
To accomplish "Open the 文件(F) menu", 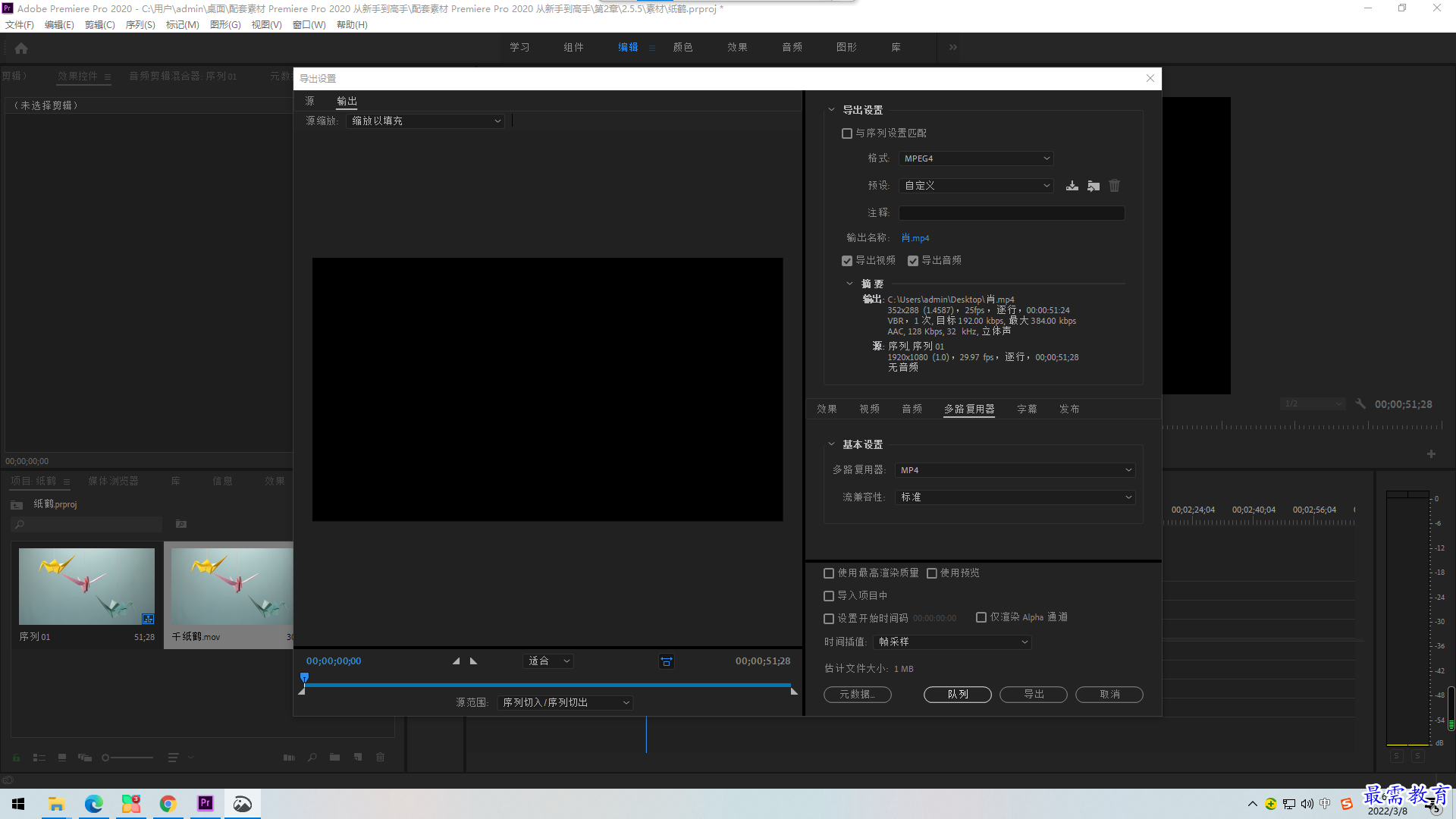I will pos(20,25).
